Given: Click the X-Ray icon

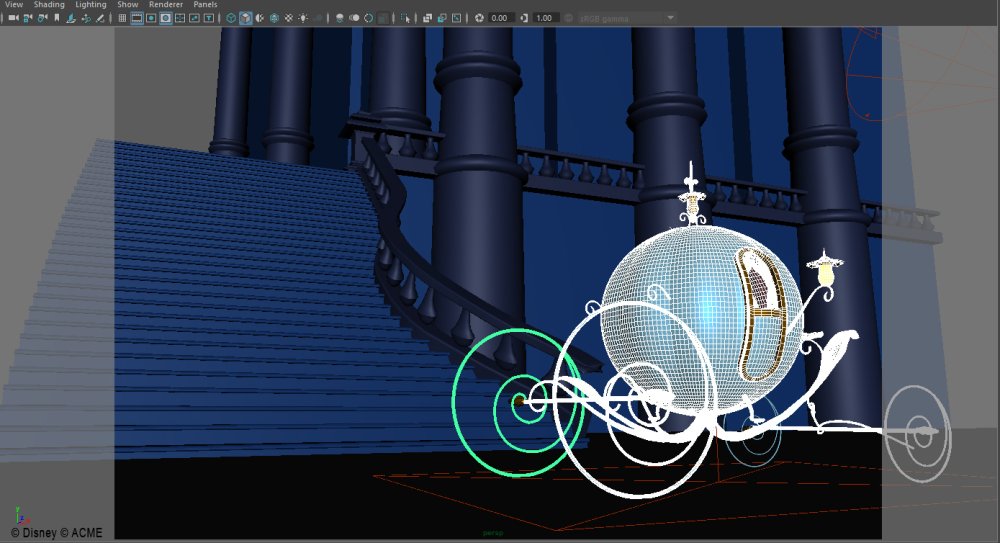Looking at the screenshot, I should [427, 18].
